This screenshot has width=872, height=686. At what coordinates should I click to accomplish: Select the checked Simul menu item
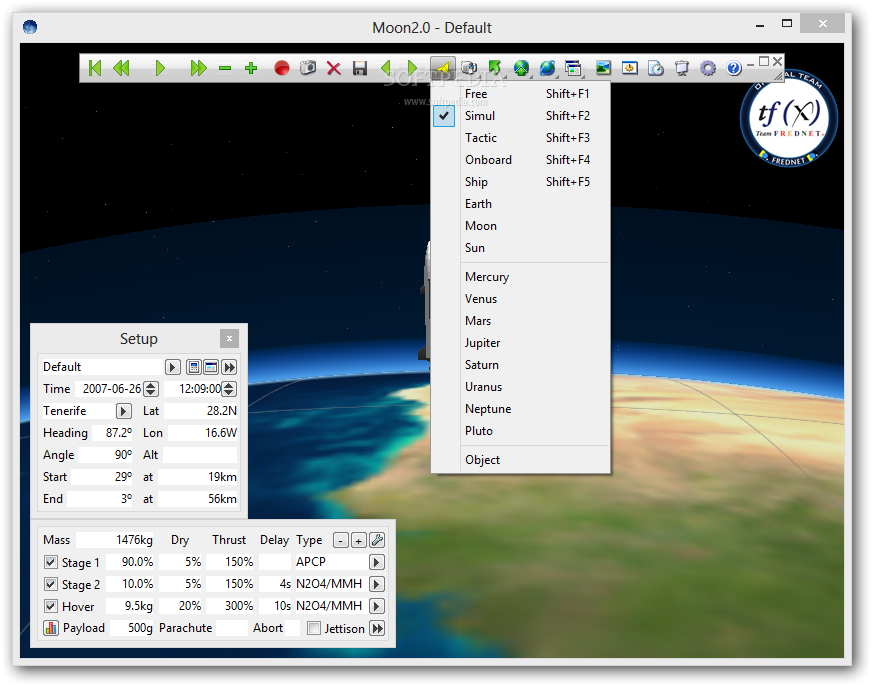(x=521, y=116)
